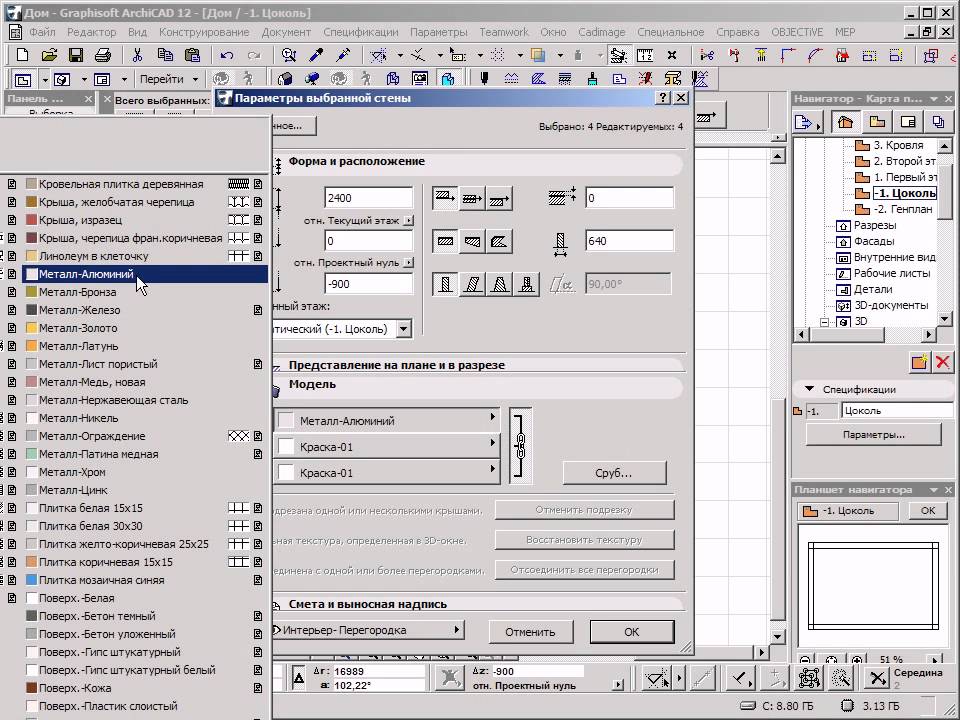Click the Cut scissors icon
Screen dimensions: 960x720
point(138,55)
